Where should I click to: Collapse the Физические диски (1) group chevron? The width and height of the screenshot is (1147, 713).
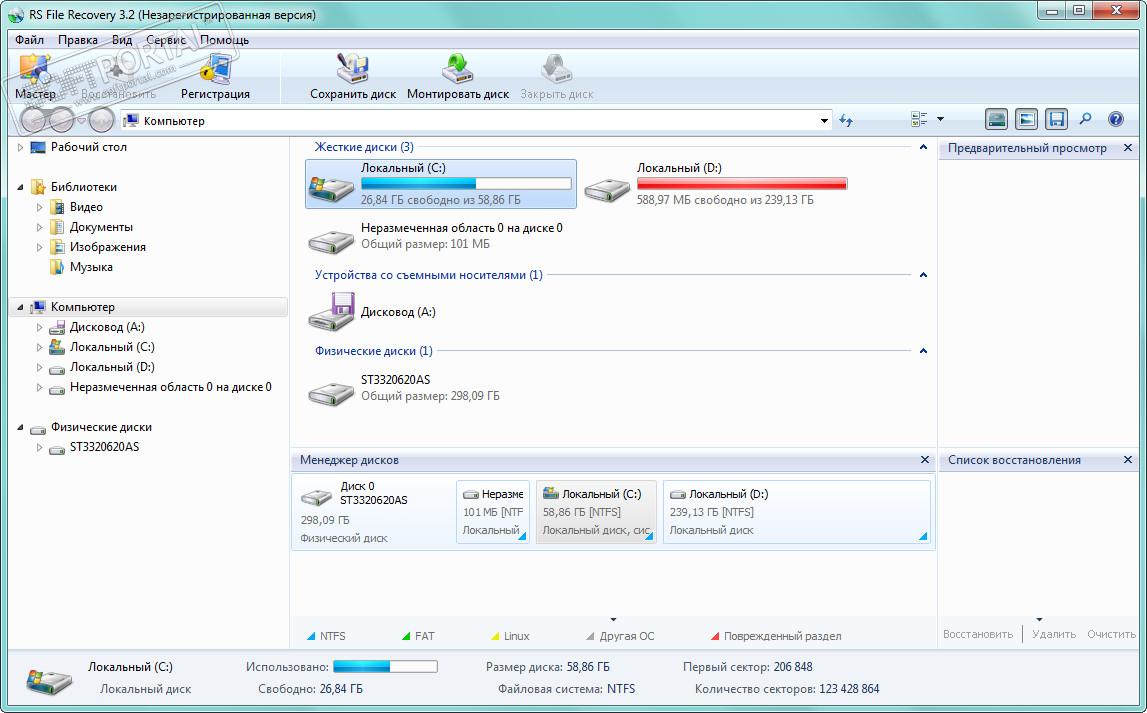coord(923,351)
